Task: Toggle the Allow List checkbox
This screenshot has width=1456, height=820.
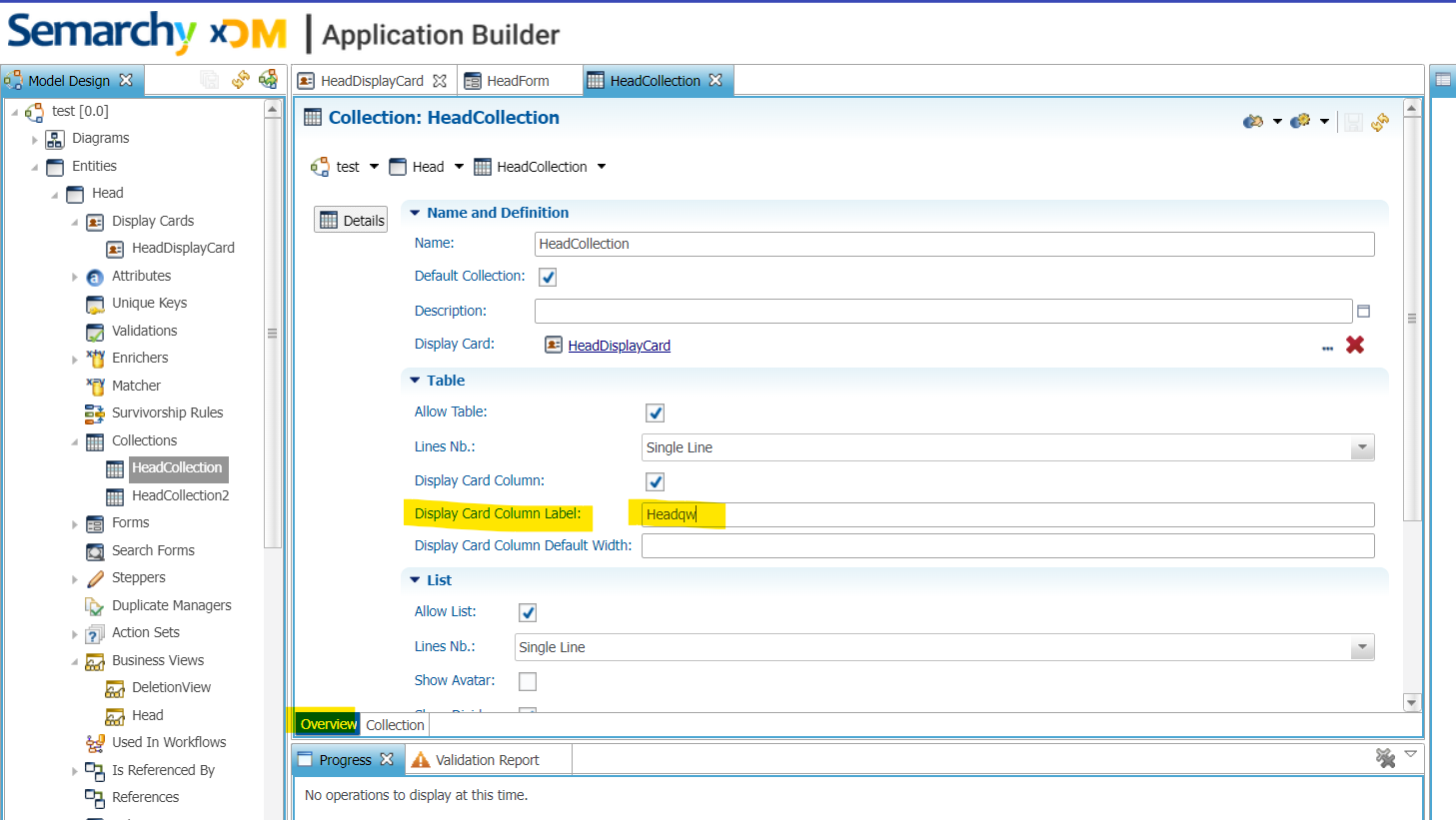Action: tap(528, 613)
